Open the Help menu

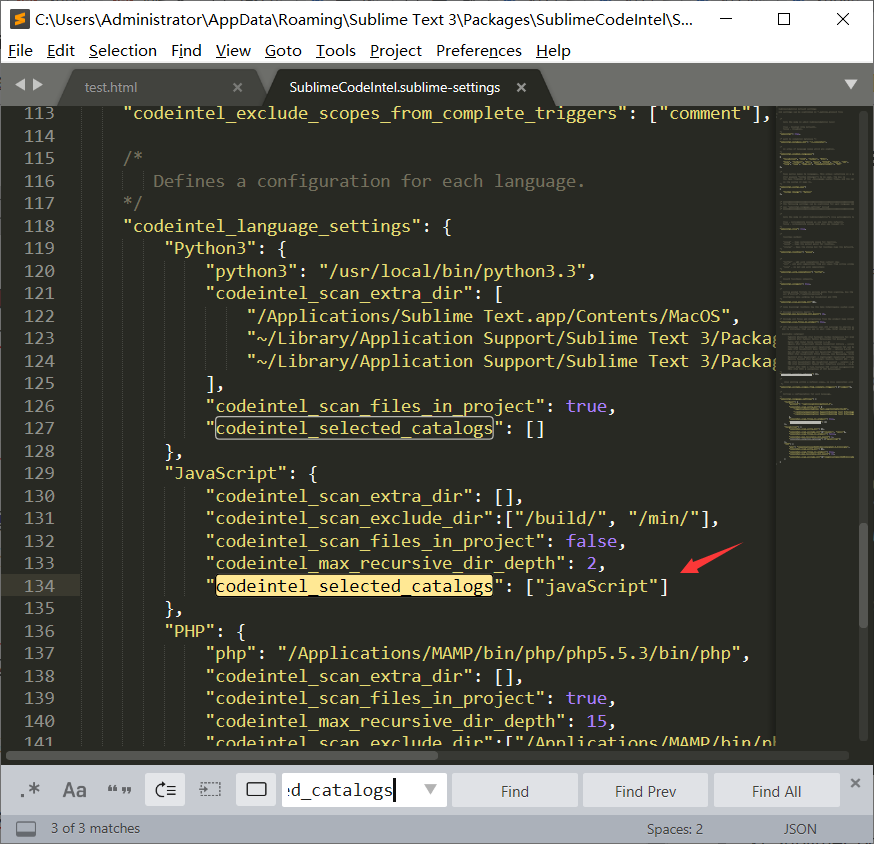click(x=553, y=51)
